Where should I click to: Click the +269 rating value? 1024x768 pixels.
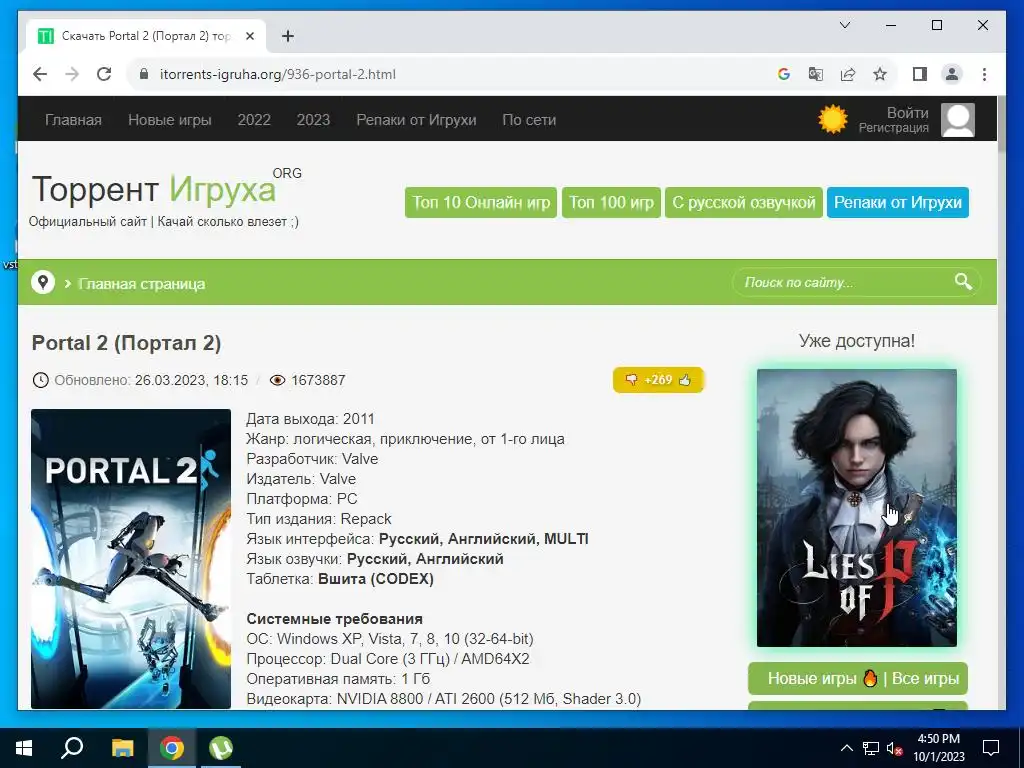click(658, 380)
